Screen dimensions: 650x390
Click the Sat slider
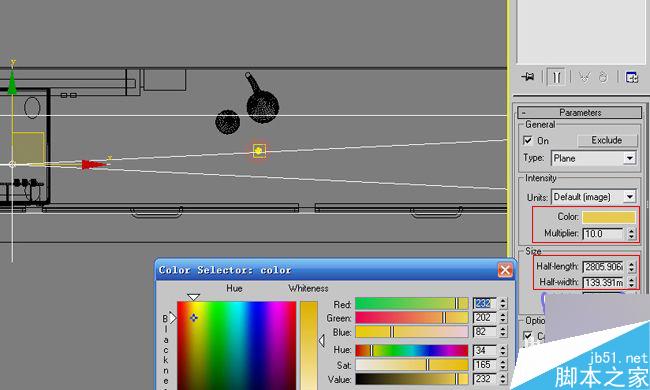(x=412, y=365)
